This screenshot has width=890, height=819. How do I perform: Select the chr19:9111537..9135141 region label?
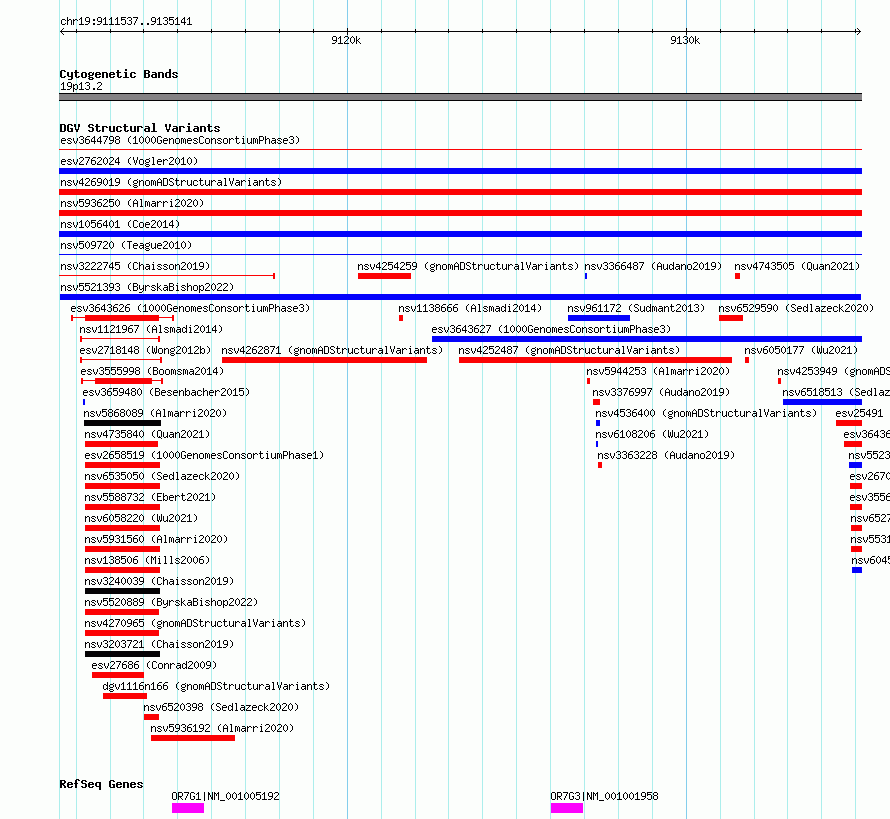coord(126,22)
